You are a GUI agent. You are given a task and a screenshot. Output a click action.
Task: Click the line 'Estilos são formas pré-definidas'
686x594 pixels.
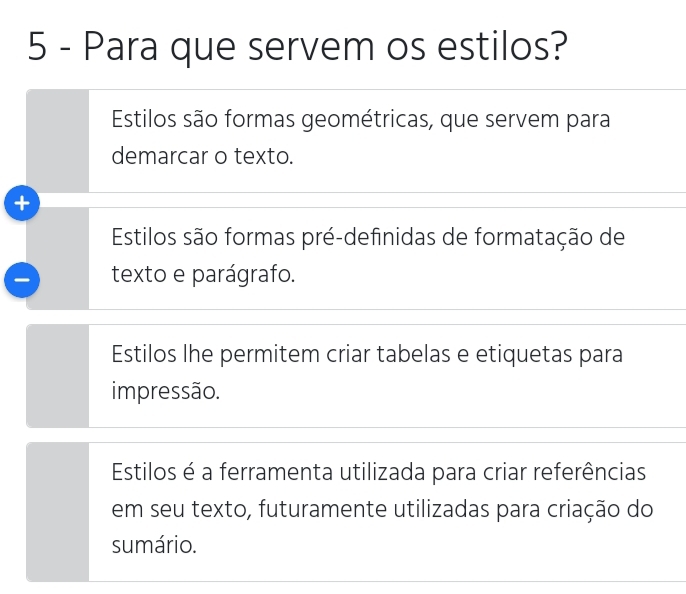click(368, 237)
